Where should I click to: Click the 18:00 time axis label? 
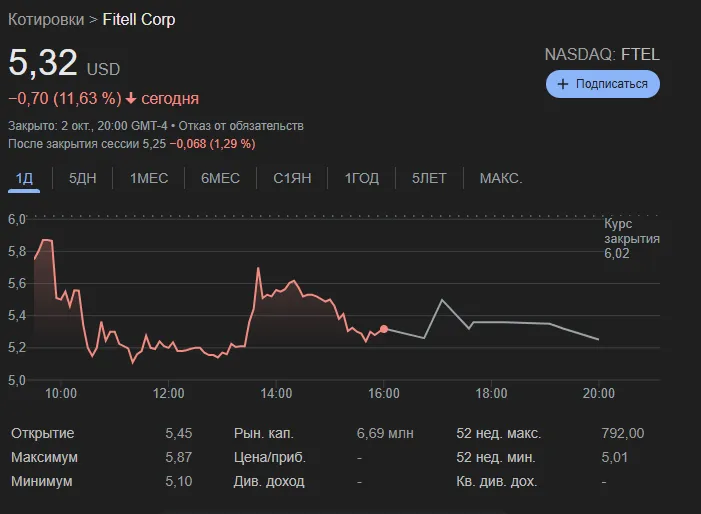tap(491, 393)
